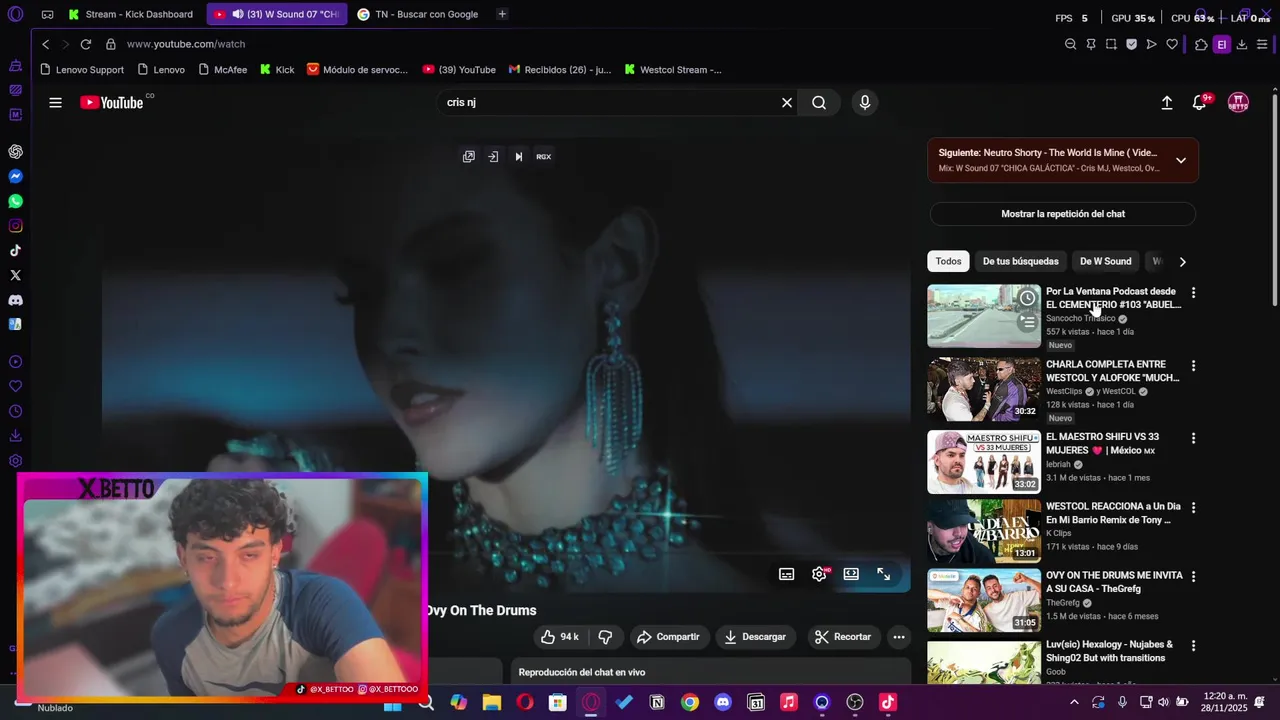1280x720 pixels.
Task: Start voice search with the microphone
Action: (x=865, y=102)
